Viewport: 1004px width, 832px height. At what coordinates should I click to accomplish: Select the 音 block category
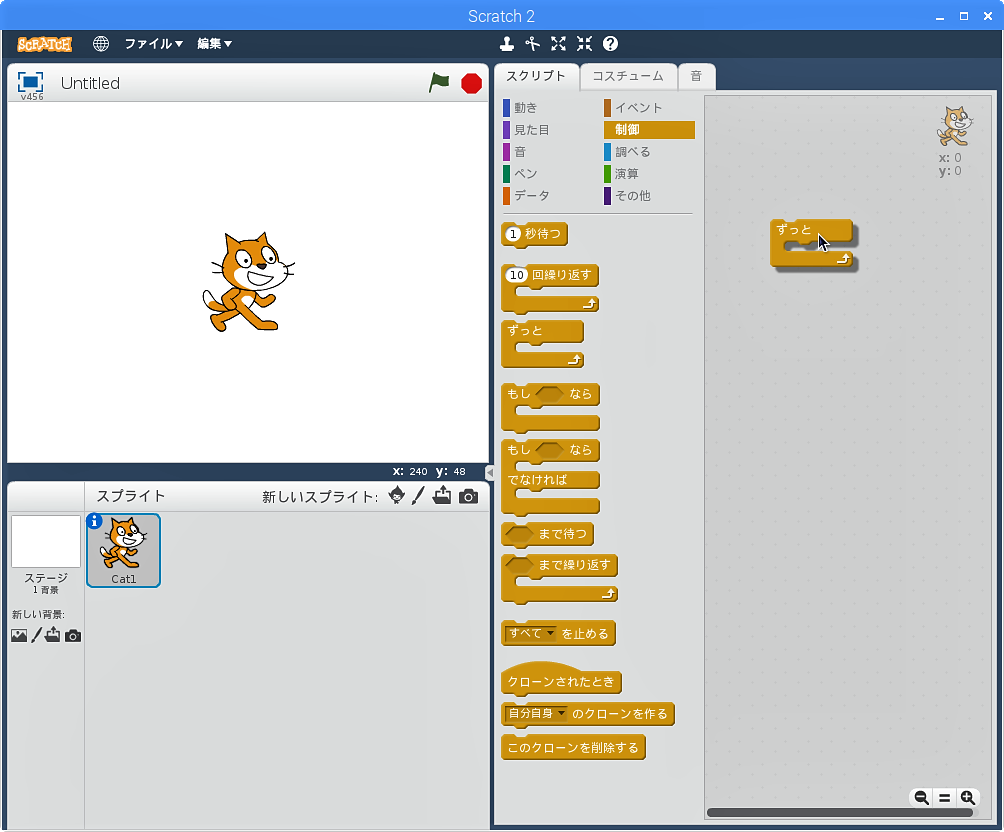click(519, 152)
